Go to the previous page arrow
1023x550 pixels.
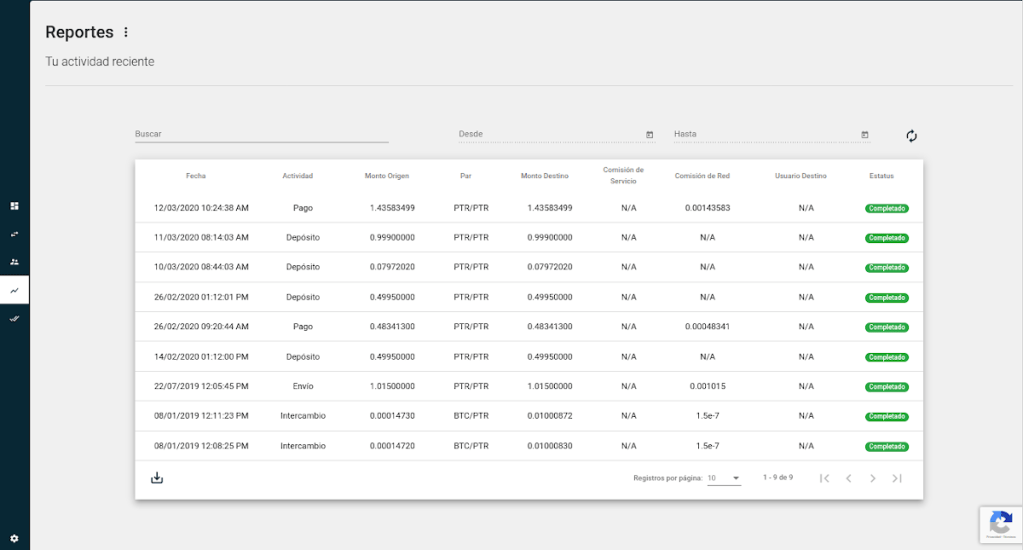[x=848, y=478]
